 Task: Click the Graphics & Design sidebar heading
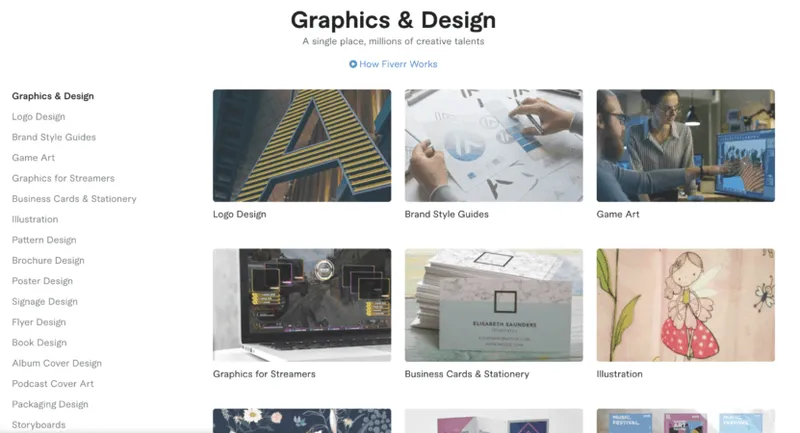(x=53, y=96)
